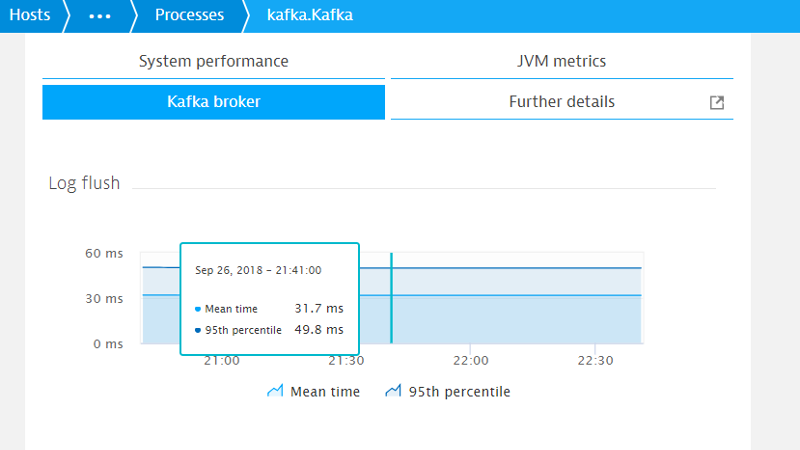Toggle the Mean time series legend text

click(324, 392)
